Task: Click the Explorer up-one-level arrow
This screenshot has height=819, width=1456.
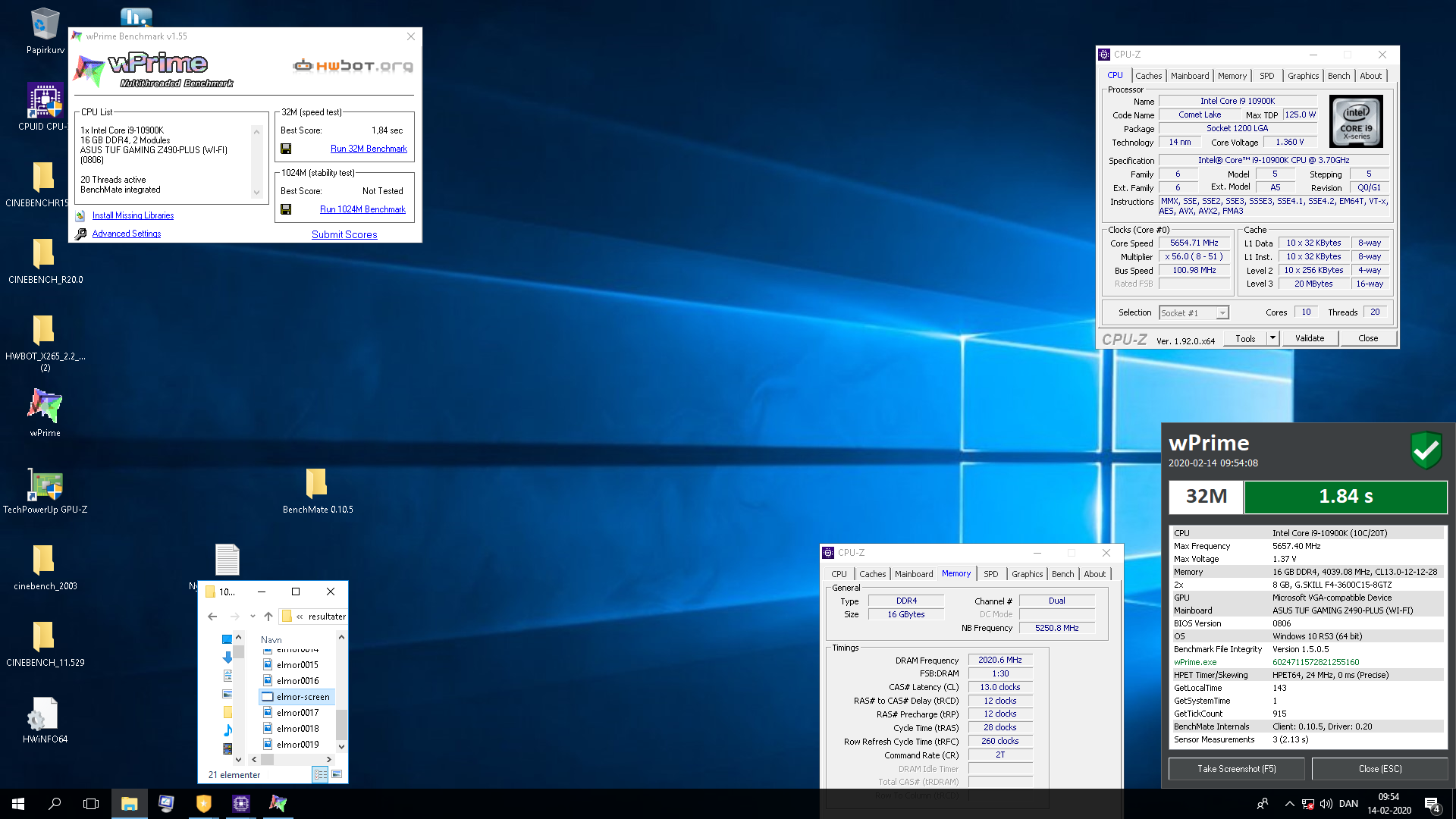Action: 268,617
